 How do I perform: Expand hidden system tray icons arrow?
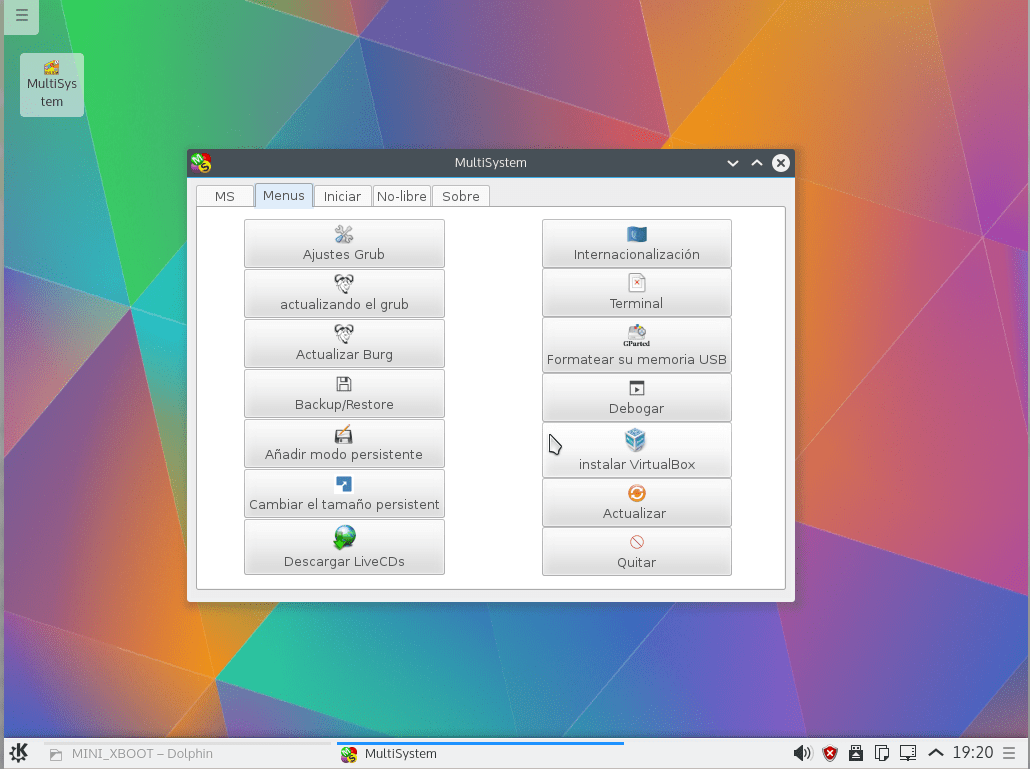[x=935, y=753]
